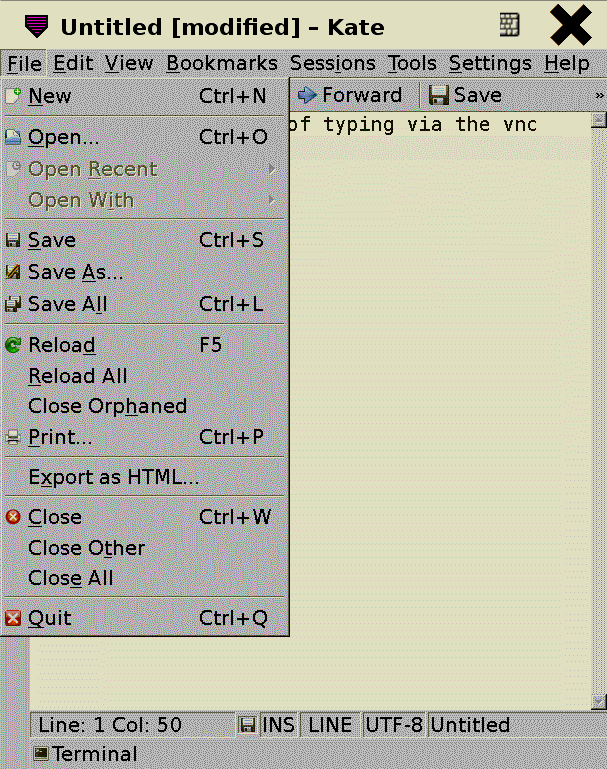
Task: Click the Save All icon in File menu
Action: tap(13, 304)
